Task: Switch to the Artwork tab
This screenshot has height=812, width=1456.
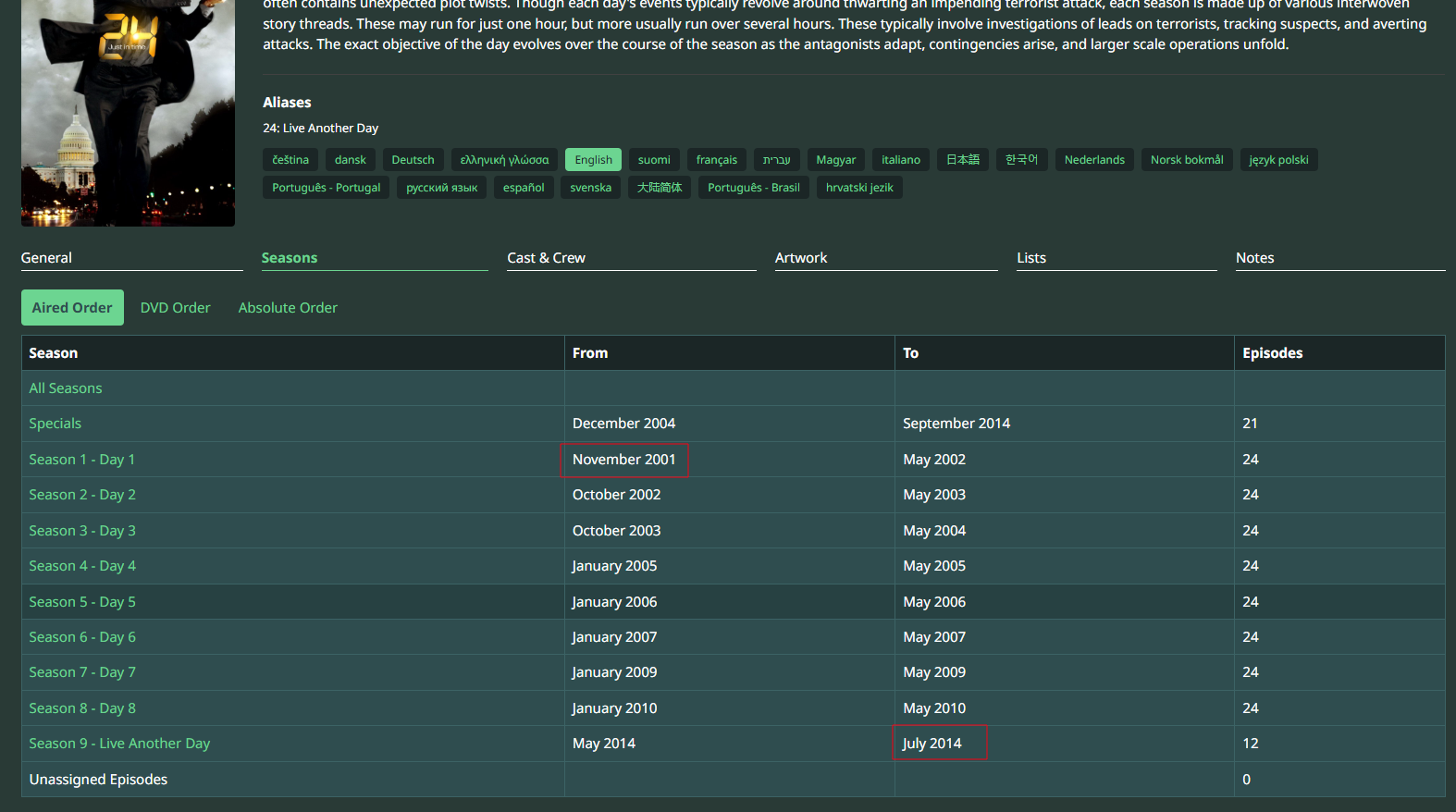Action: click(801, 258)
